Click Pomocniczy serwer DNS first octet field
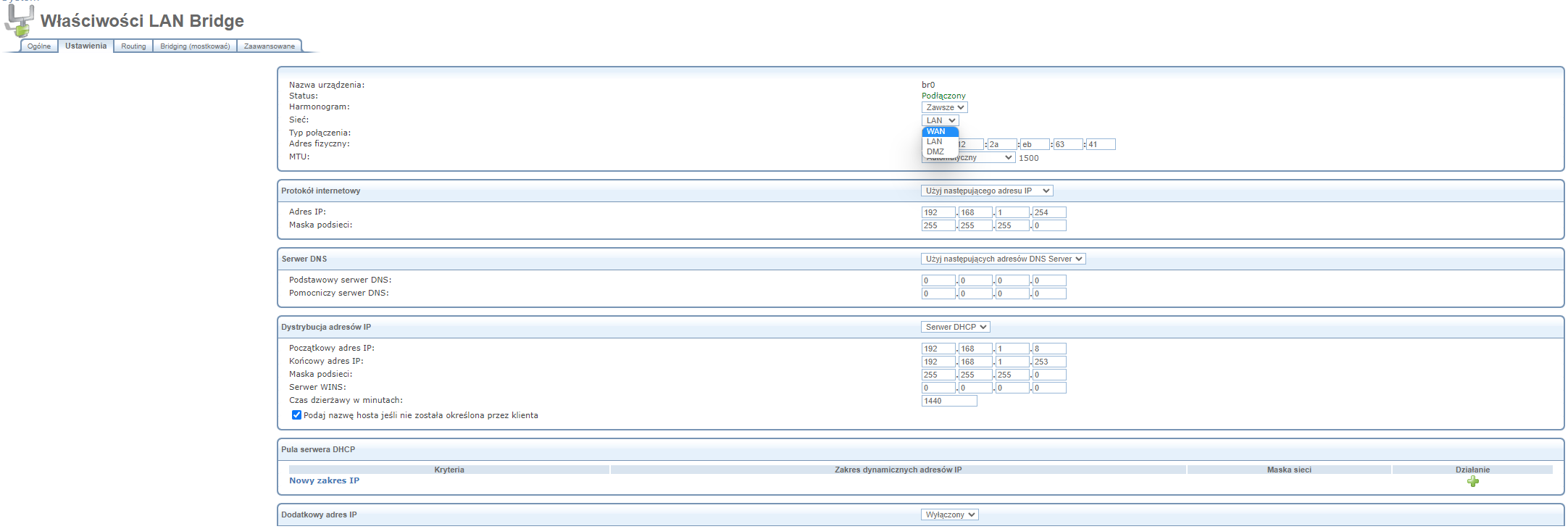Image resolution: width=1568 pixels, height=529 pixels. coord(938,293)
